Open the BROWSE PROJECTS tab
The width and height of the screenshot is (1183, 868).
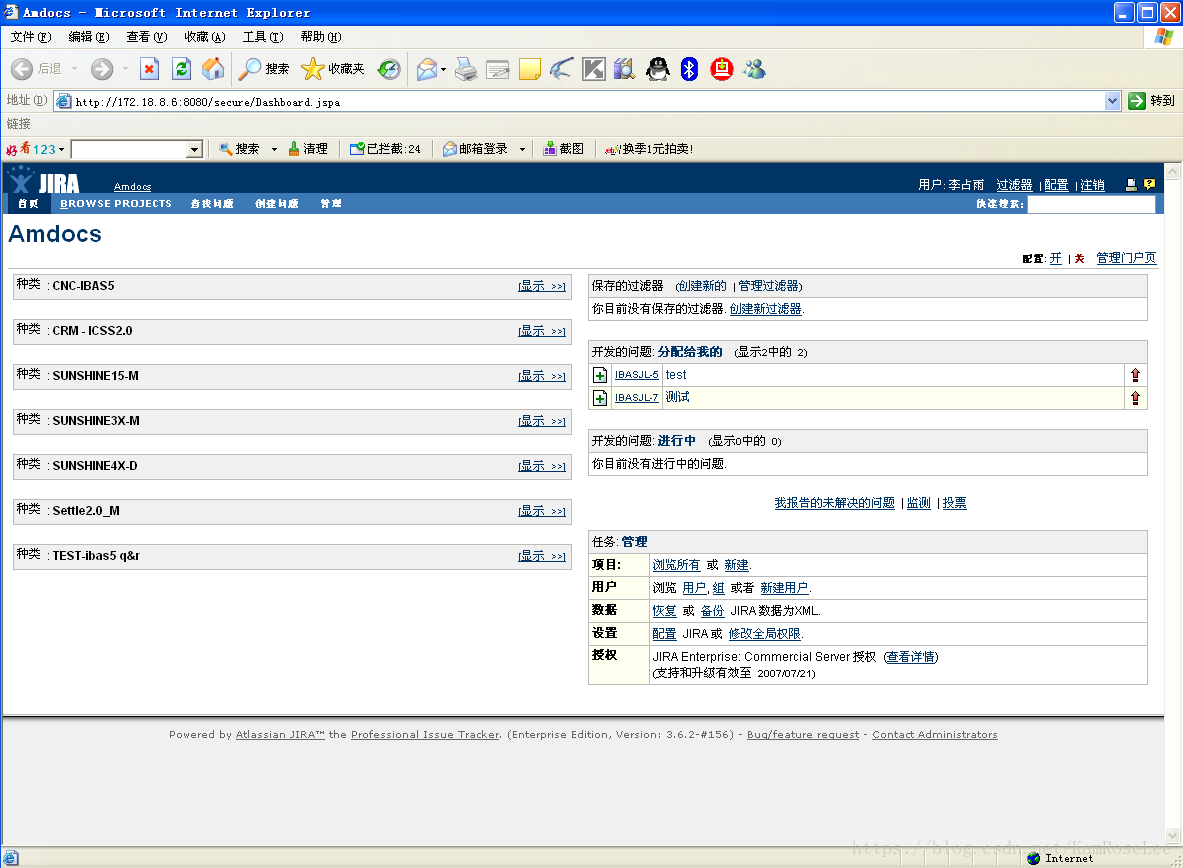pyautogui.click(x=116, y=204)
